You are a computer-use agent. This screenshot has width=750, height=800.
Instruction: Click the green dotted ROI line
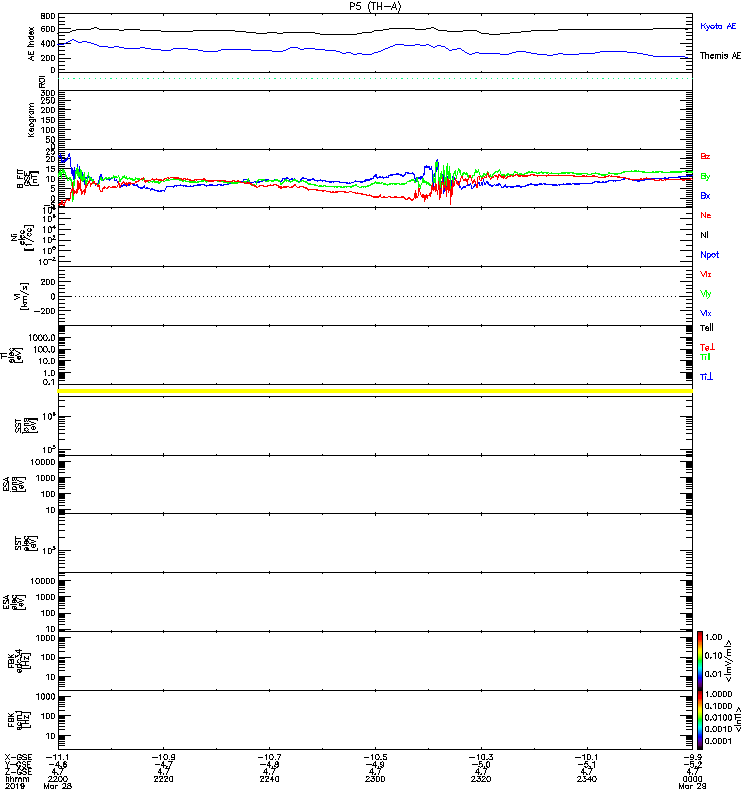coord(375,79)
